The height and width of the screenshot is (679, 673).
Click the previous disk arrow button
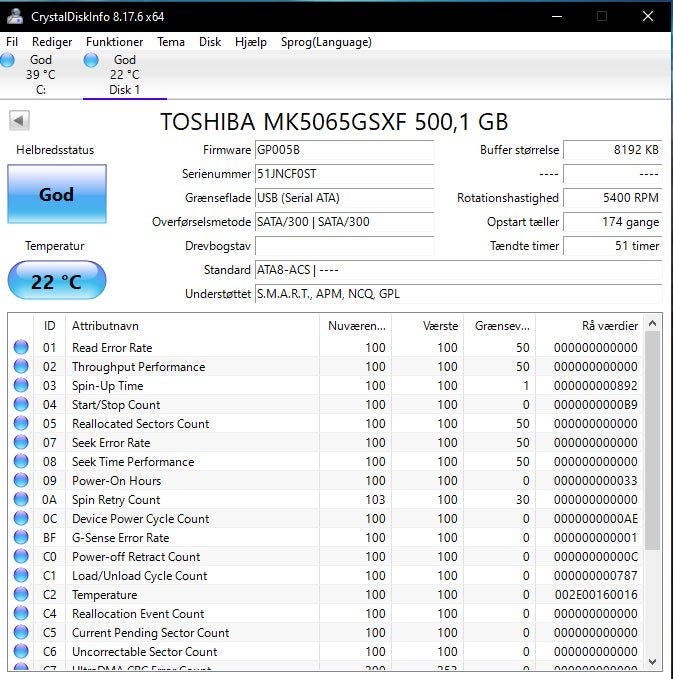19,121
